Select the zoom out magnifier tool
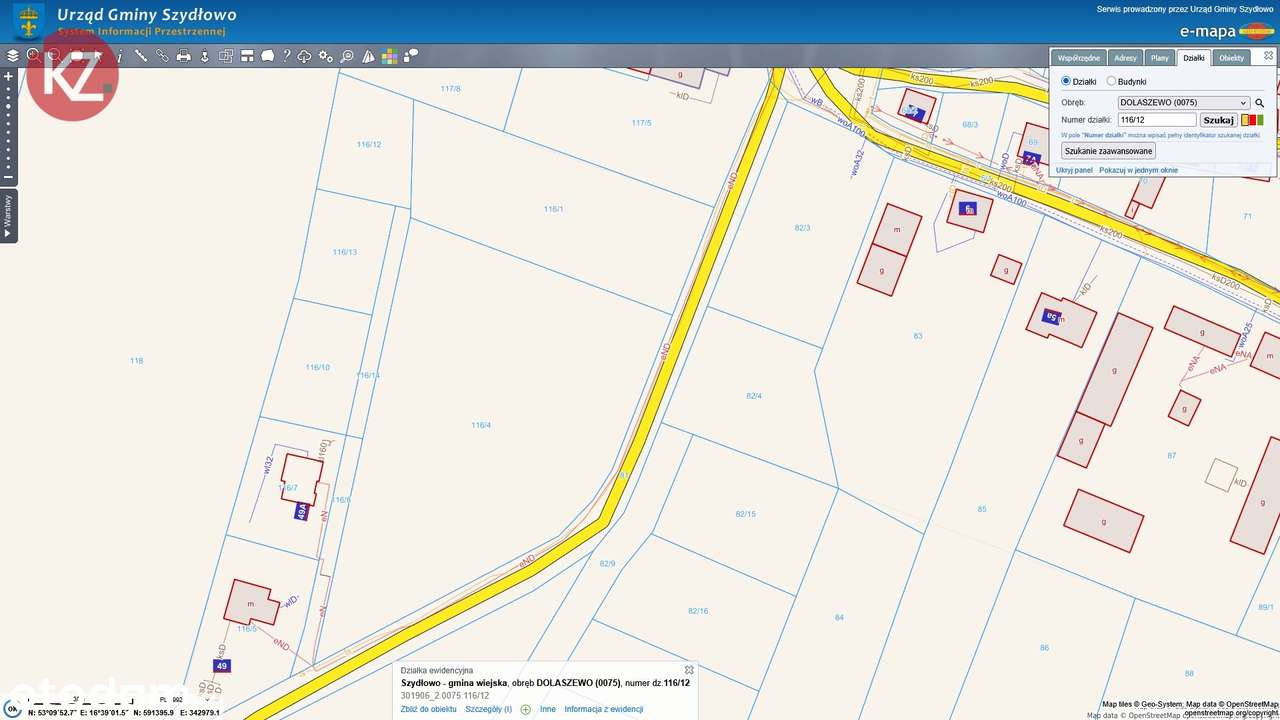The image size is (1280, 720). click(x=55, y=56)
